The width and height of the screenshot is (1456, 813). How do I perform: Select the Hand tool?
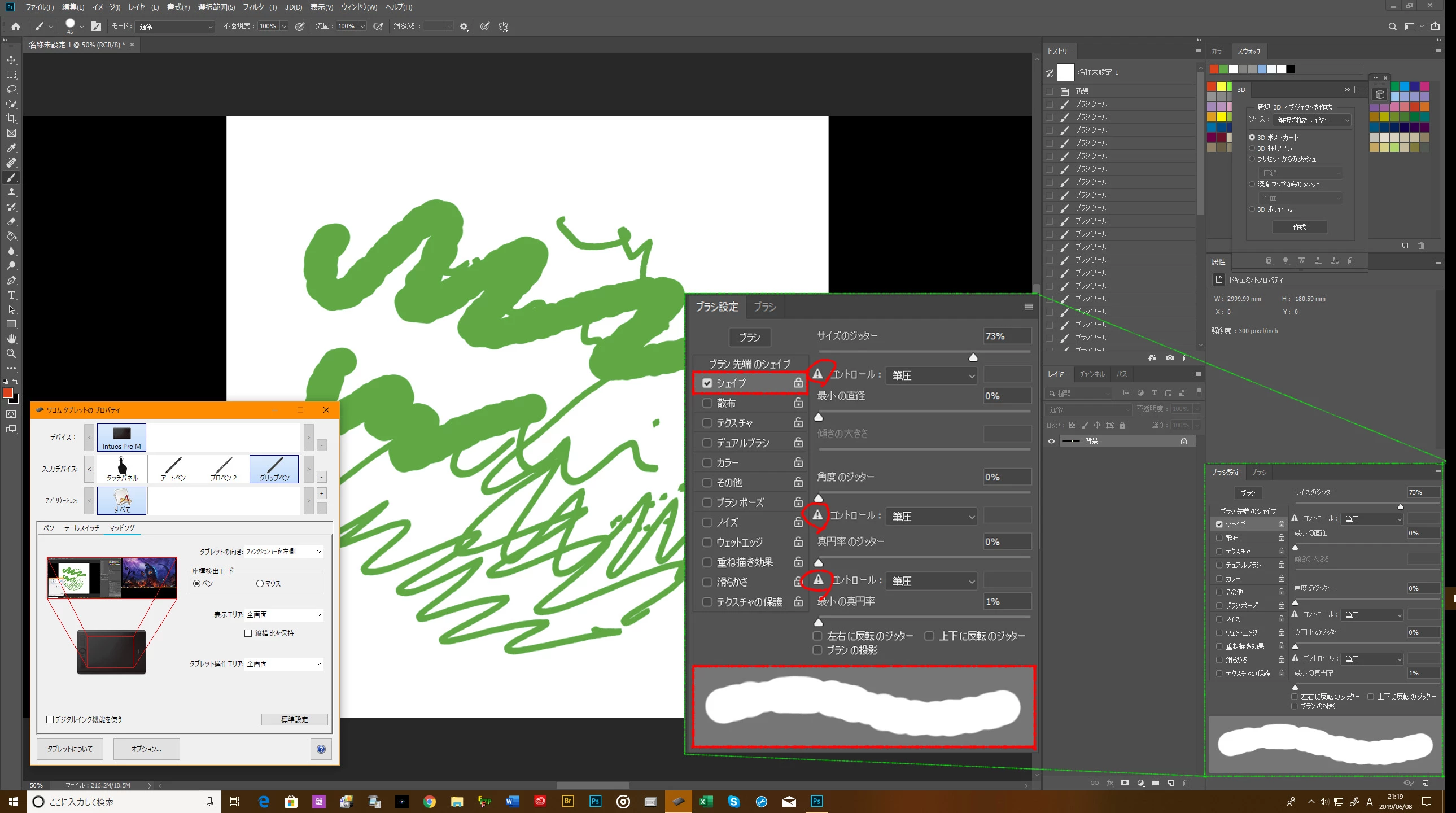[11, 339]
